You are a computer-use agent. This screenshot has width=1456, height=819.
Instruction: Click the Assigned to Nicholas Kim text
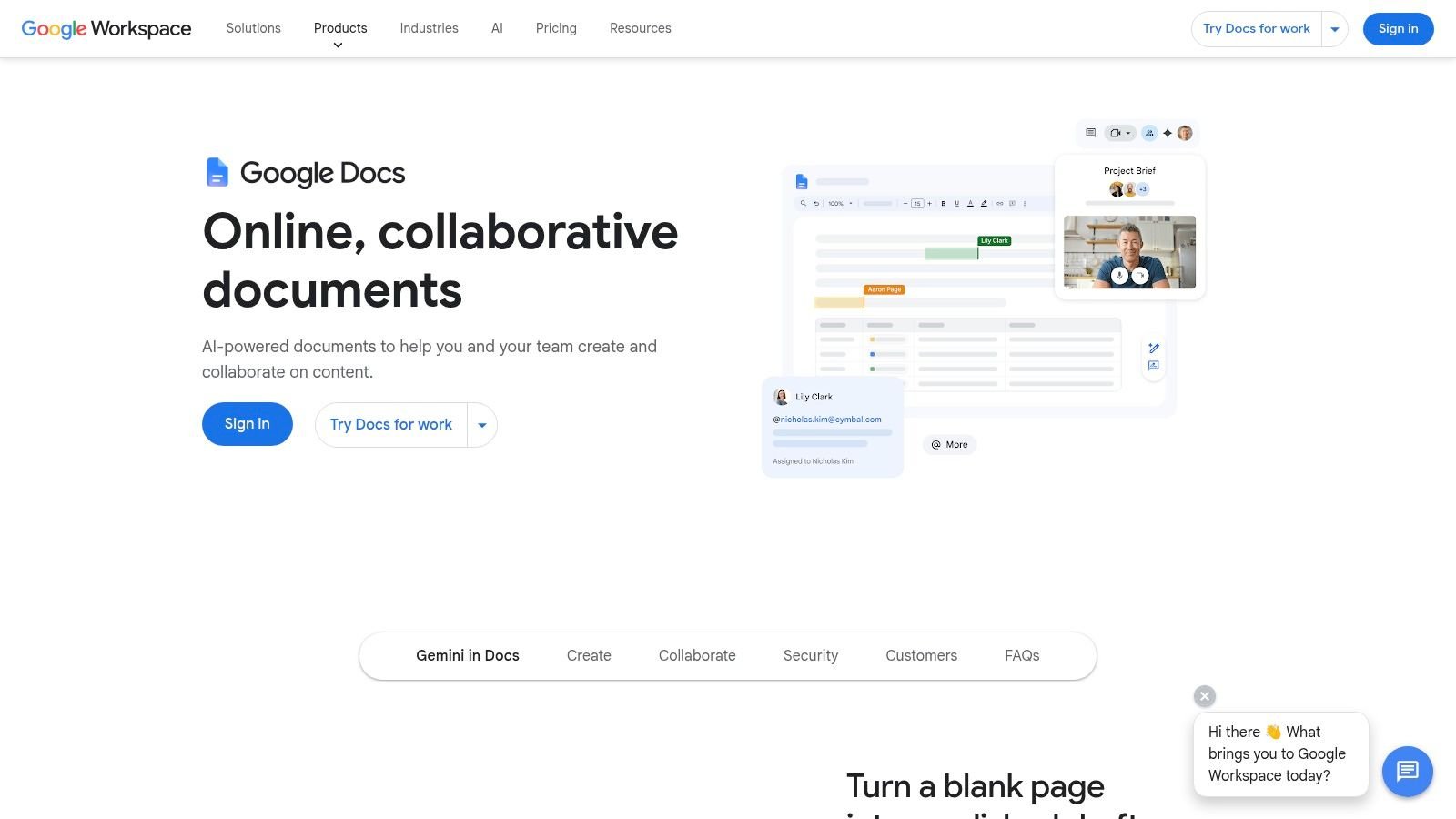point(814,461)
